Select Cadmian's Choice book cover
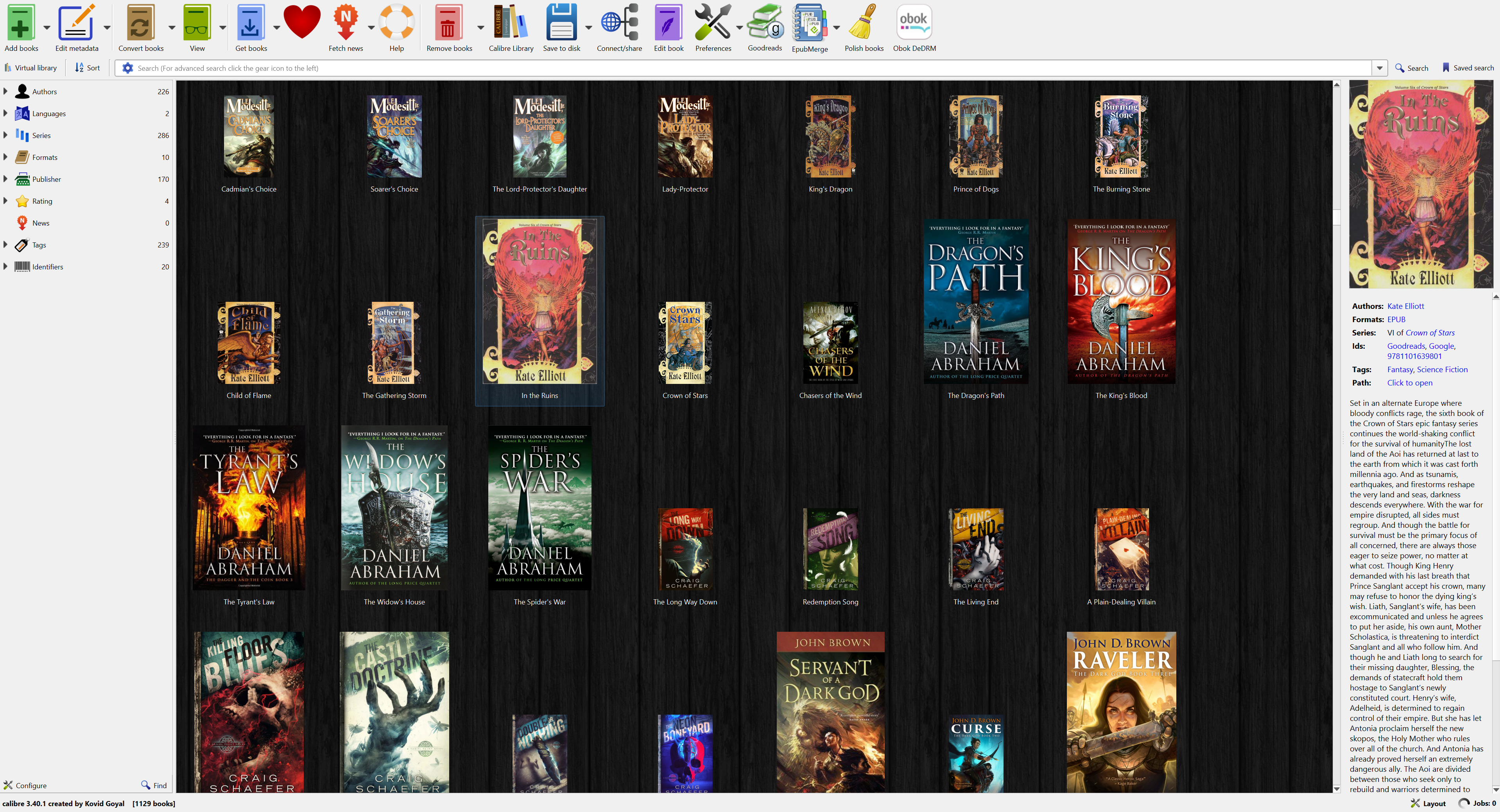This screenshot has height=812, width=1500. (249, 136)
